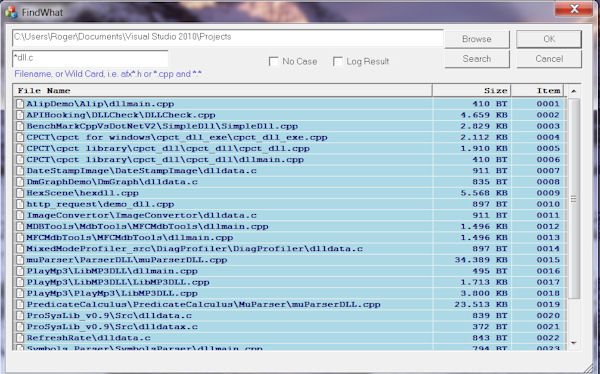
Task: Open folder picker with Browse button
Action: click(477, 39)
